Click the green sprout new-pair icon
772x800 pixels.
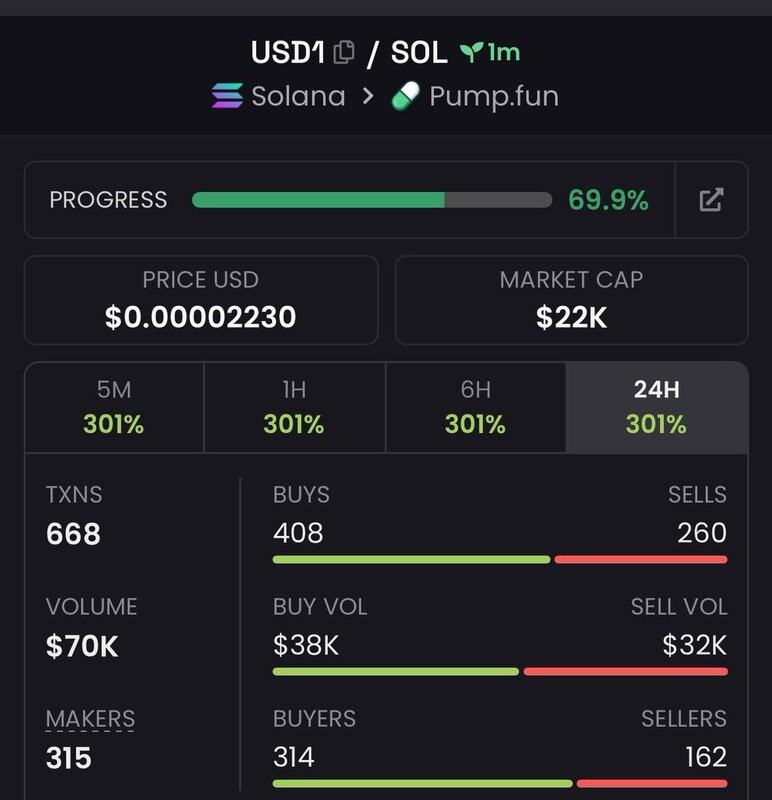(471, 52)
